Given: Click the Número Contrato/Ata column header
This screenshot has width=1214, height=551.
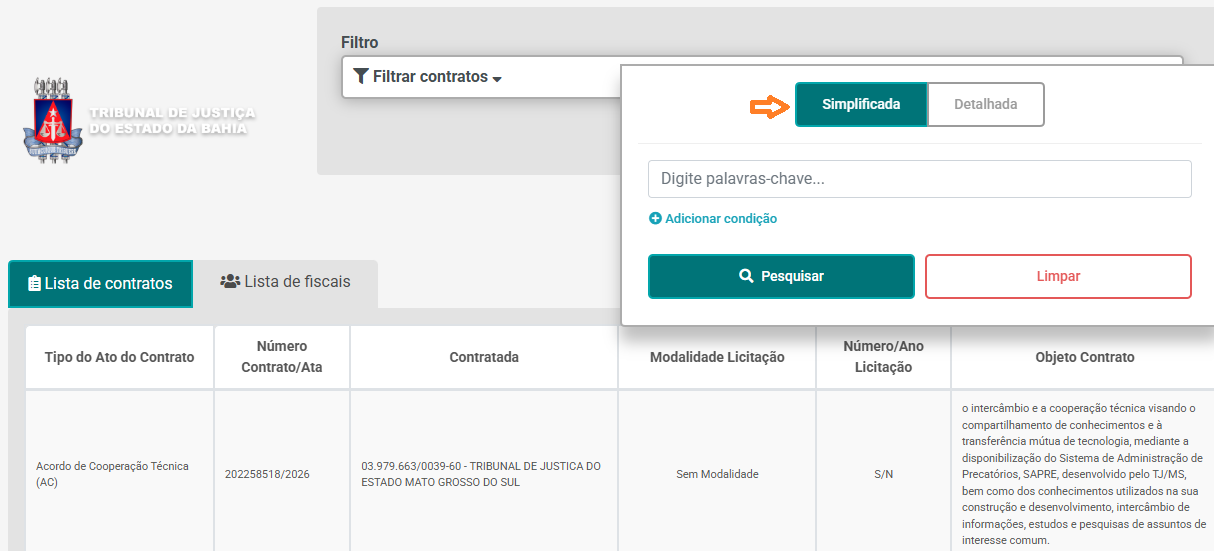Looking at the screenshot, I should 282,357.
